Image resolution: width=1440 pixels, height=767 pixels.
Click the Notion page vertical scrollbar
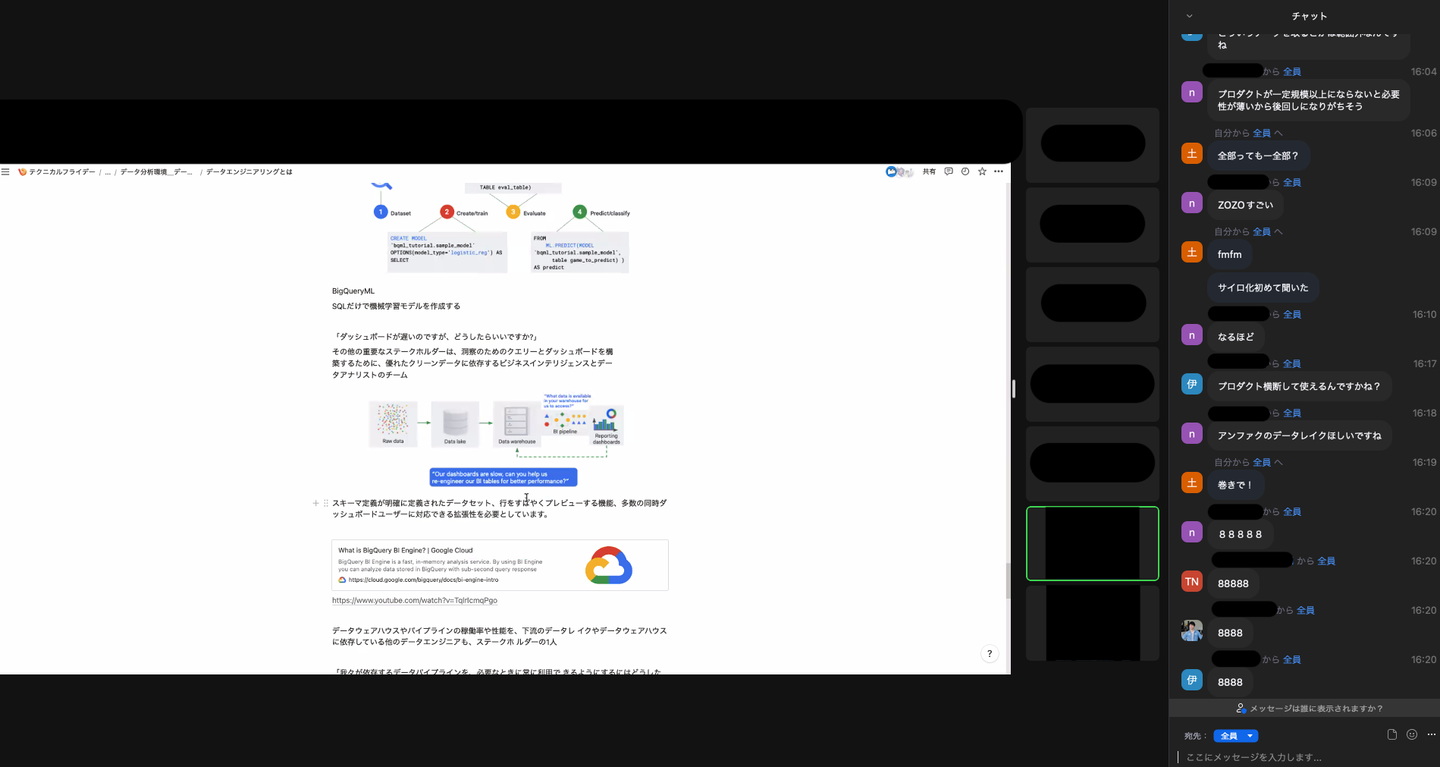[x=1006, y=581]
